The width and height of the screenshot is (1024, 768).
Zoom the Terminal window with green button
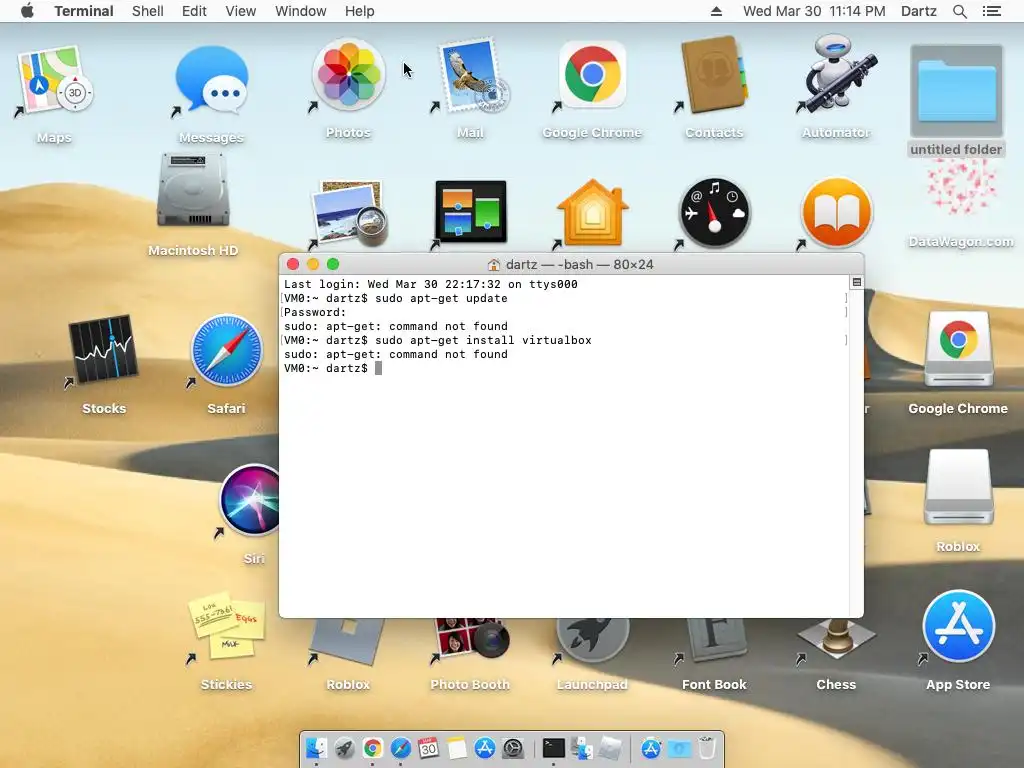(333, 264)
